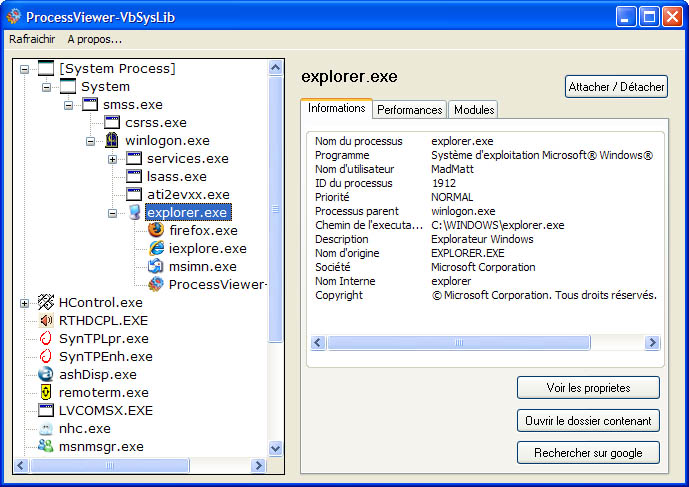The height and width of the screenshot is (487, 689).
Task: Select iexplore.exe in the process tree
Action: click(x=207, y=248)
